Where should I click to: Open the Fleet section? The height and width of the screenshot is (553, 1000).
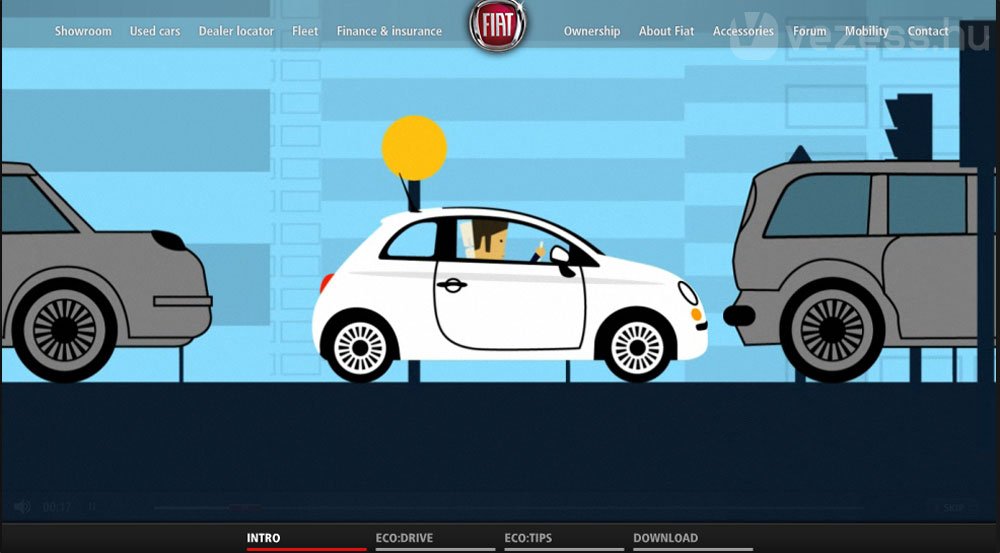pyautogui.click(x=305, y=31)
